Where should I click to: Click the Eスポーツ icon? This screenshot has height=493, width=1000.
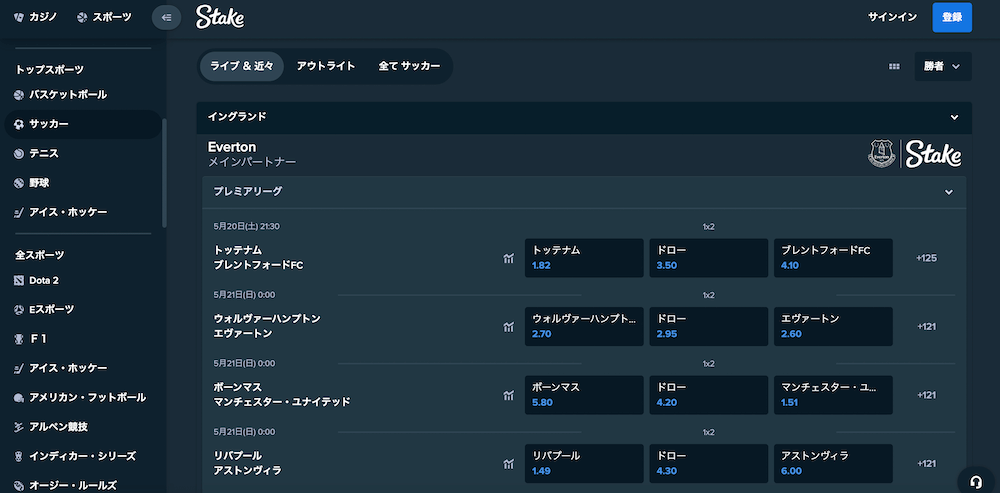(18, 310)
